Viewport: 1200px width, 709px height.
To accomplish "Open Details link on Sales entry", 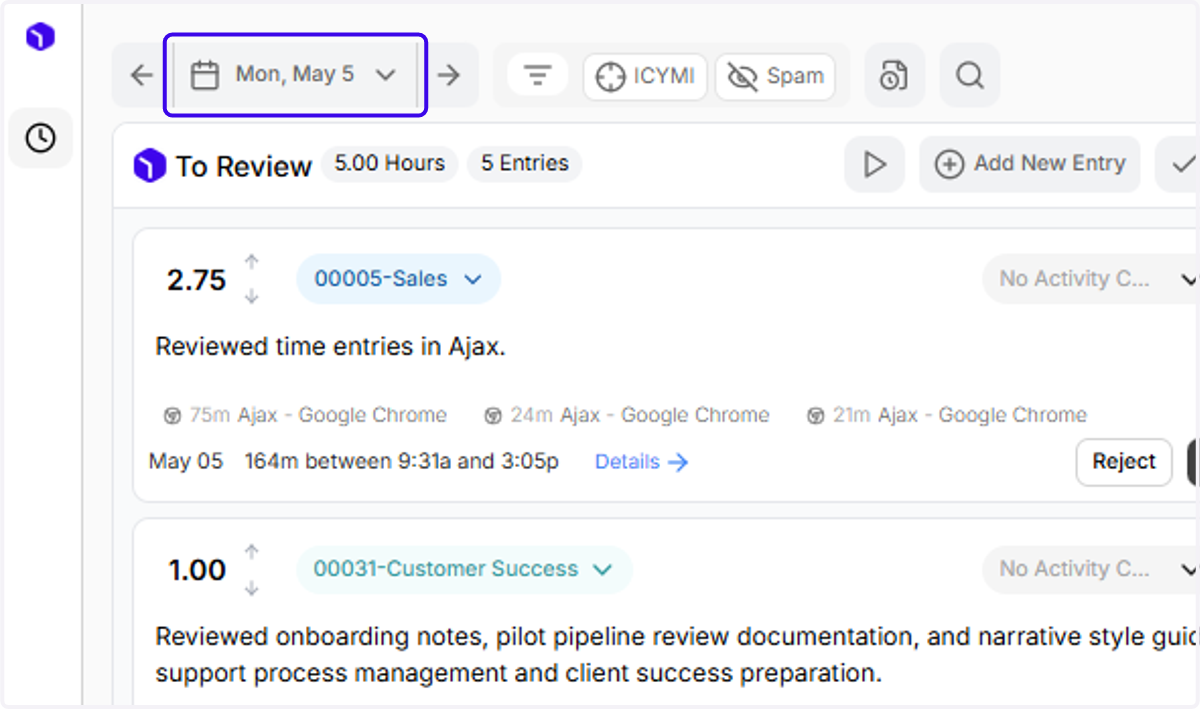I will pyautogui.click(x=641, y=462).
